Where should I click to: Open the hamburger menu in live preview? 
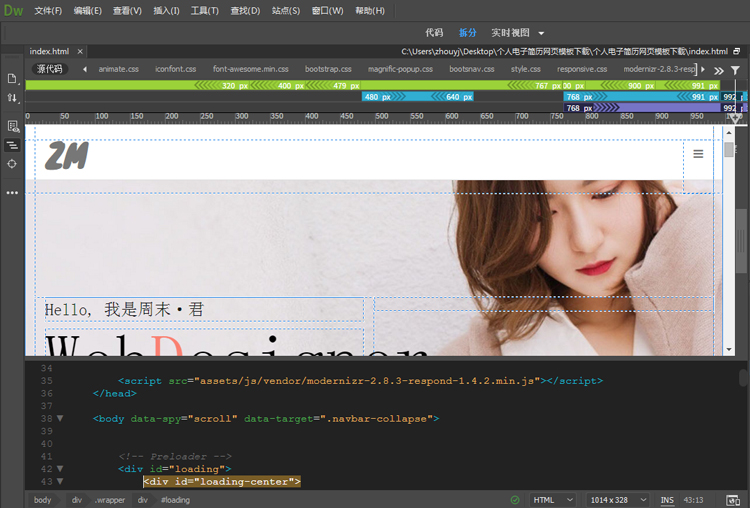click(x=698, y=154)
